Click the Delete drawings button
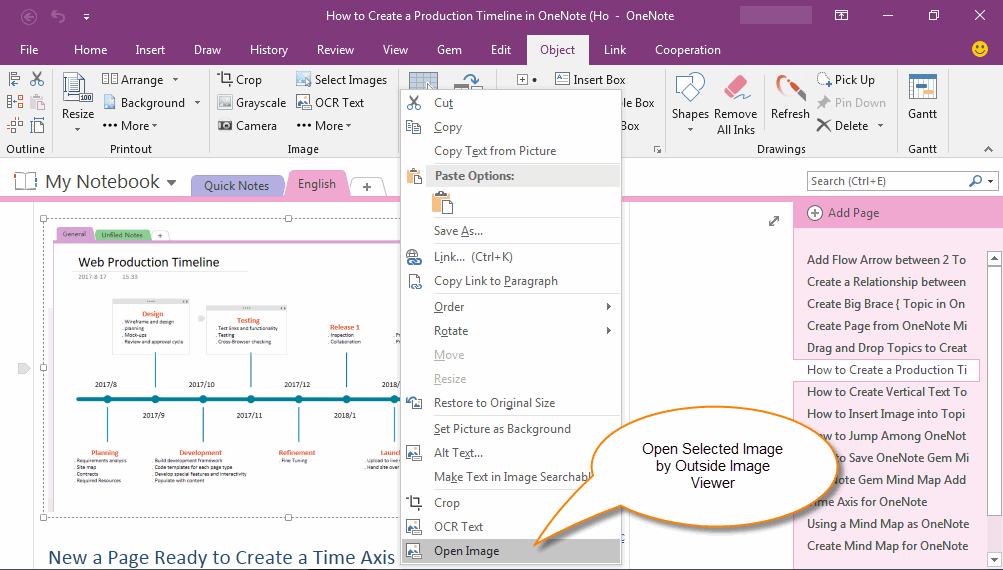The height and width of the screenshot is (570, 1003). [842, 125]
